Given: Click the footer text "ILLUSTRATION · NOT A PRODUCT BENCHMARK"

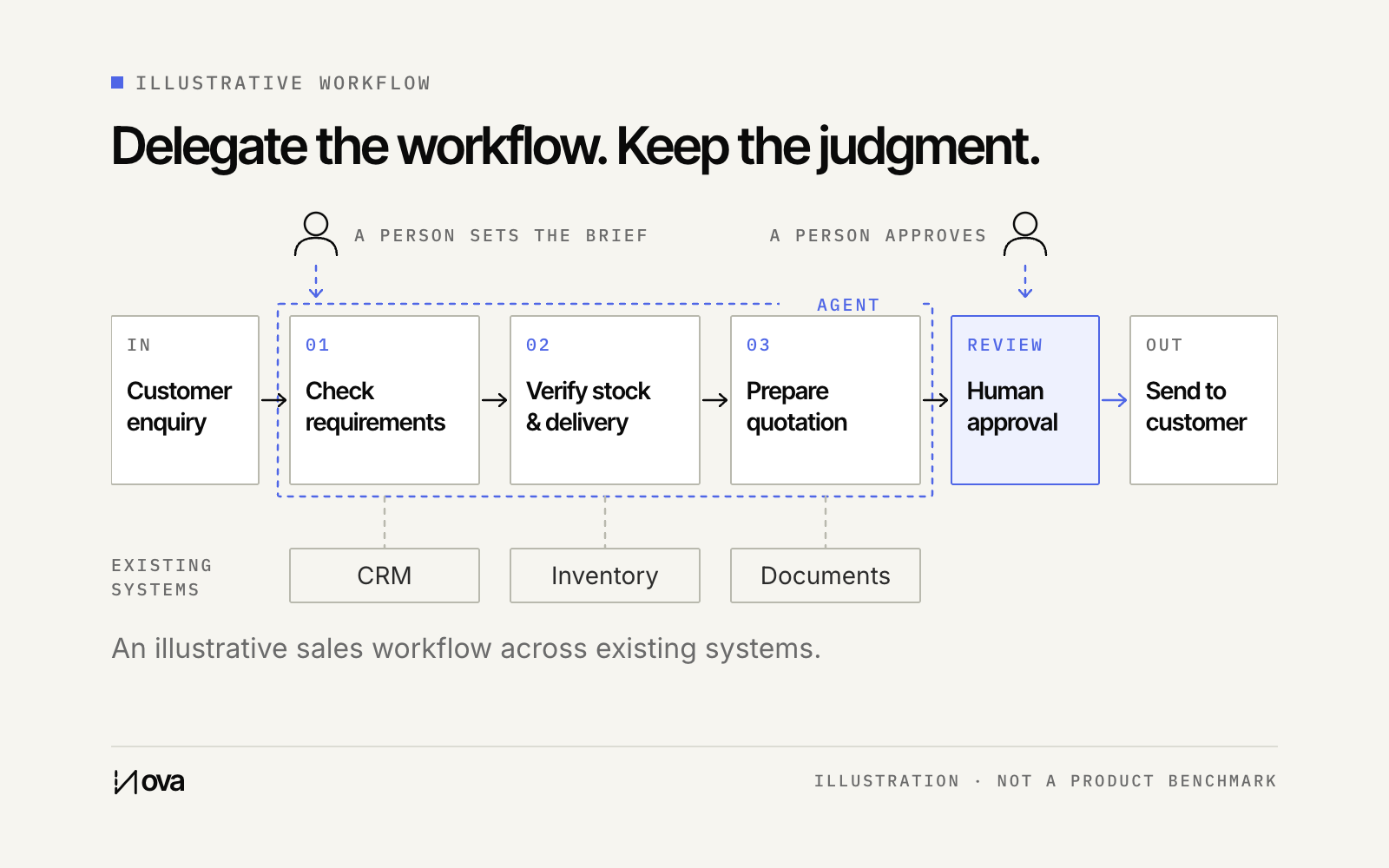Looking at the screenshot, I should tap(1045, 781).
